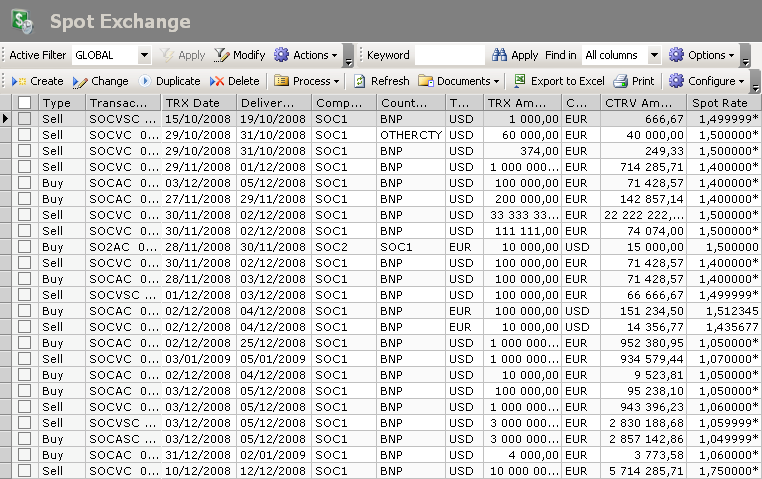This screenshot has height=479, width=762.
Task: Click the Duplicate record icon
Action: coord(145,81)
